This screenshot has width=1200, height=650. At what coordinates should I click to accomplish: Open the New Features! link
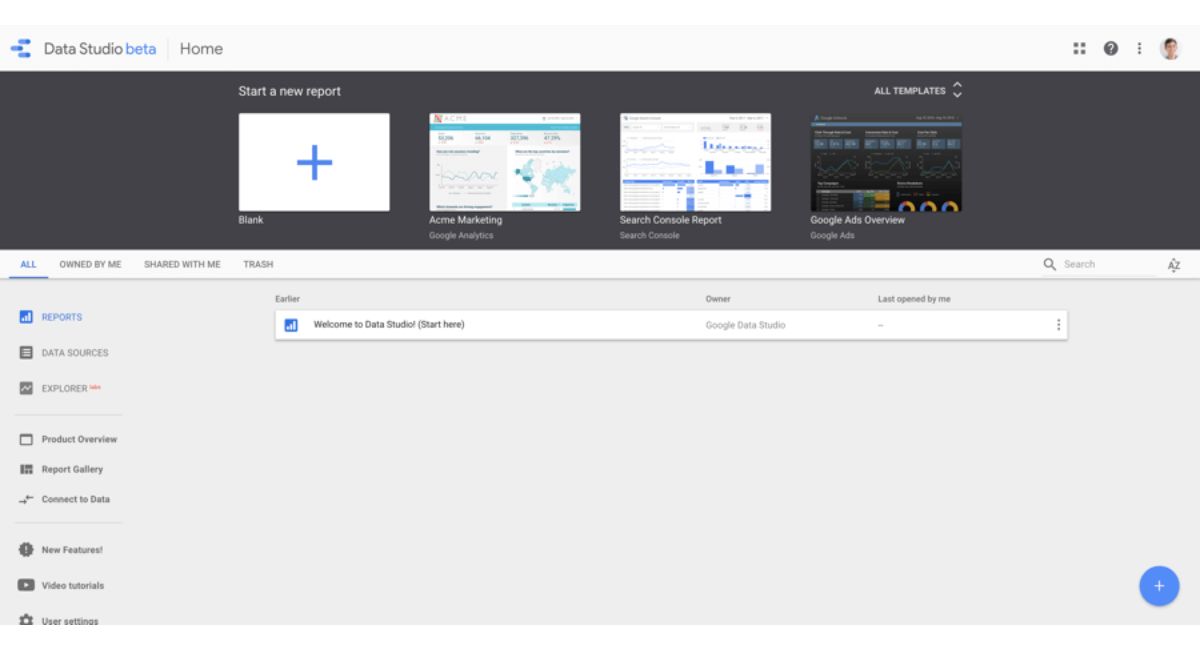coord(72,550)
